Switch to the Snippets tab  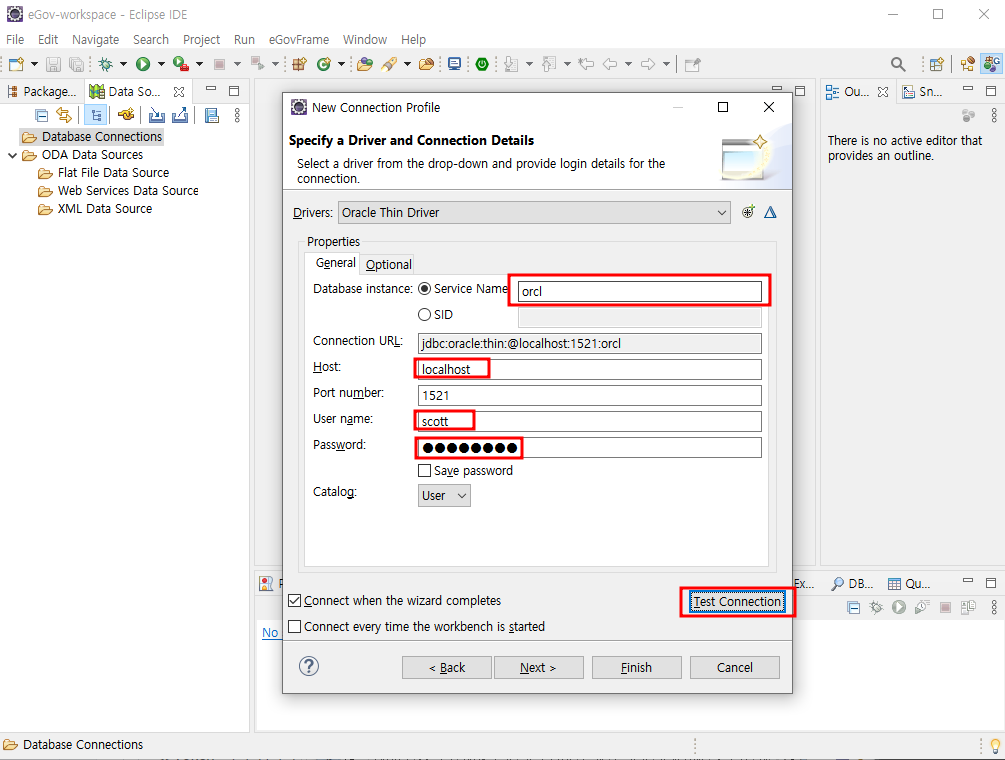(x=923, y=92)
